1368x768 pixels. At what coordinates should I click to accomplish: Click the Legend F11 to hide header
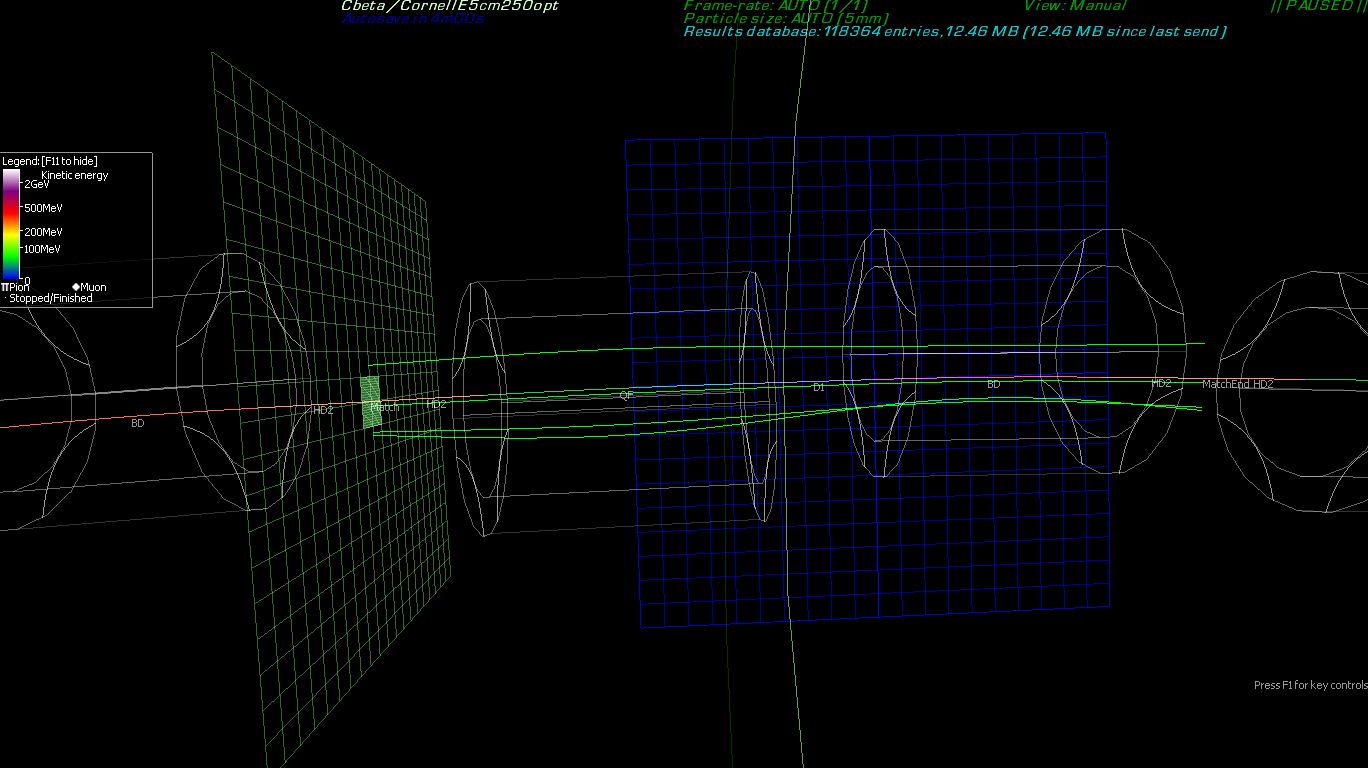50,161
